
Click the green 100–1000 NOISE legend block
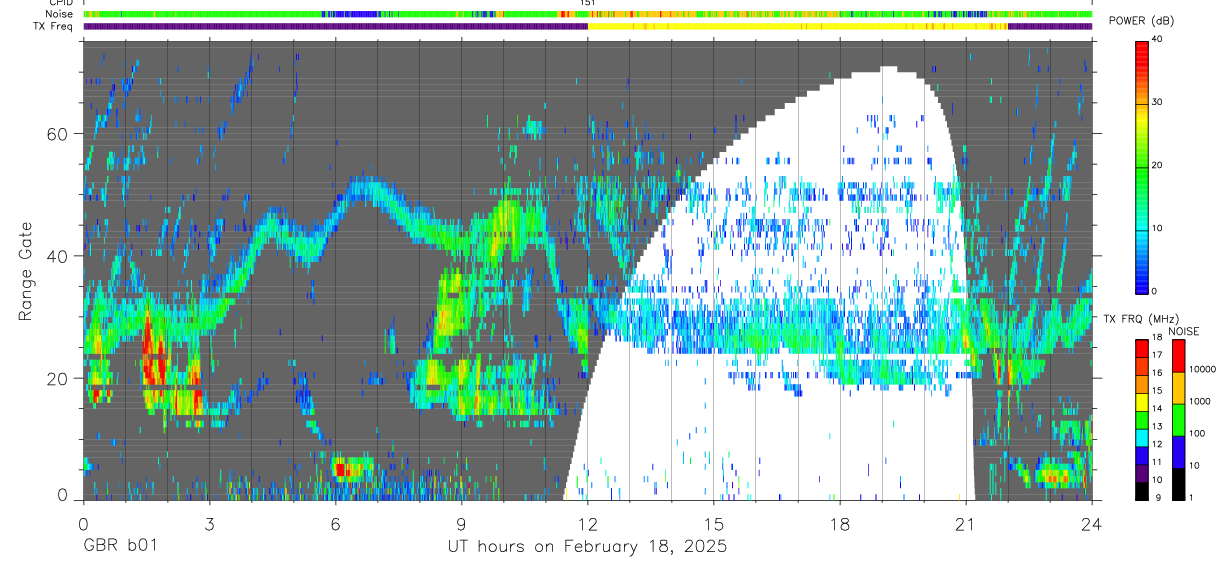point(1179,420)
